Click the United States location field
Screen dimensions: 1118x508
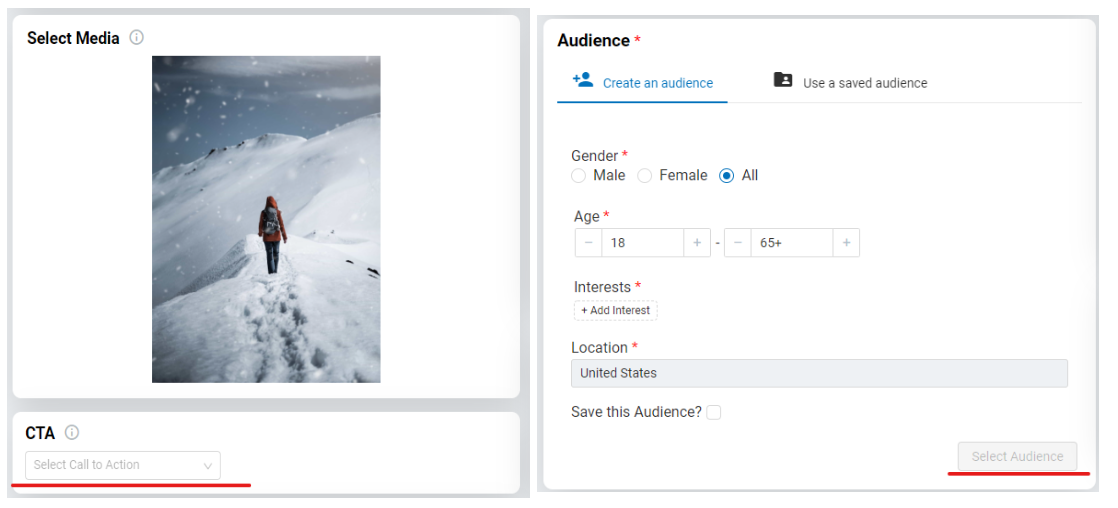(x=819, y=373)
